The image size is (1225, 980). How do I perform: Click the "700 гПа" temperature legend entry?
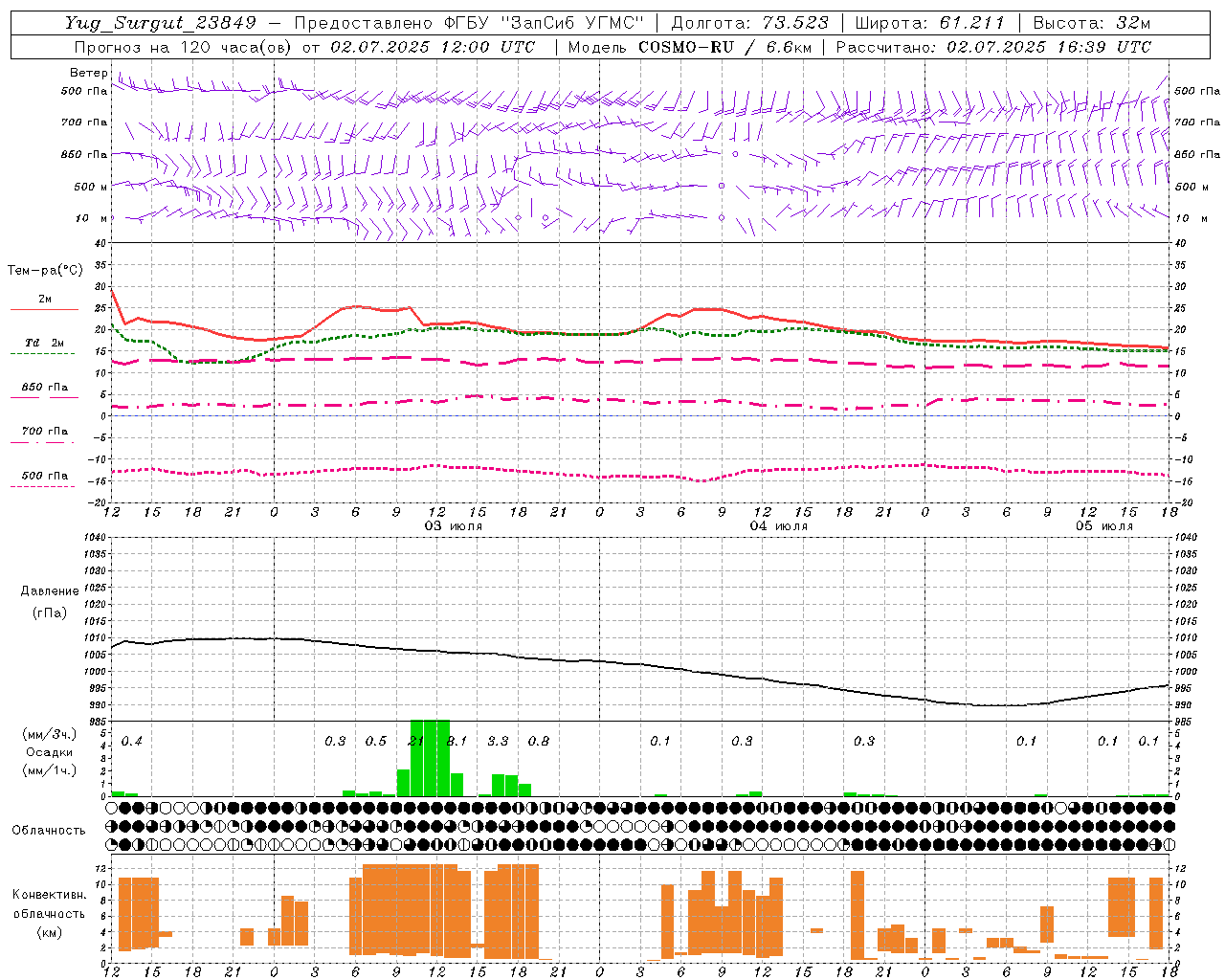[x=45, y=432]
